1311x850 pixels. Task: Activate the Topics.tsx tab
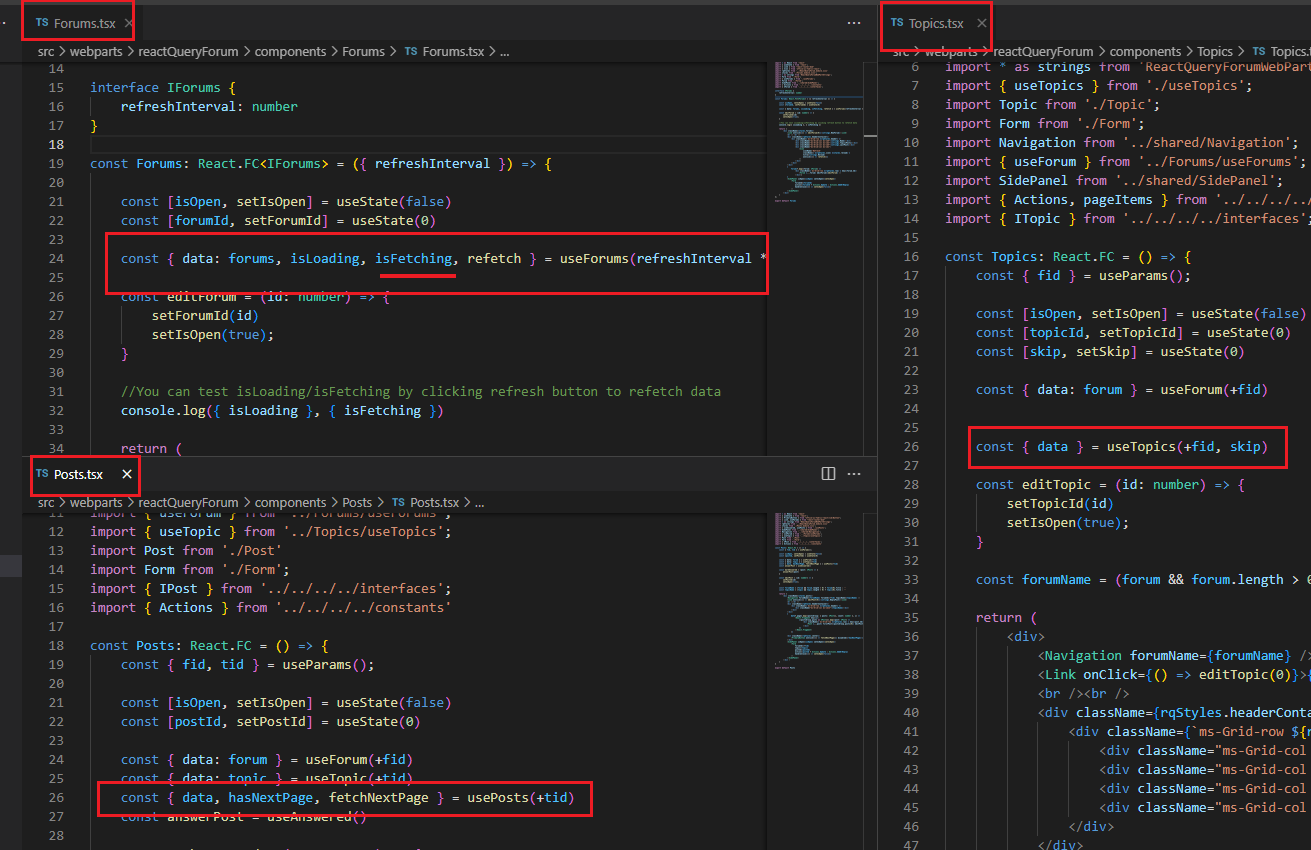pyautogui.click(x=936, y=23)
